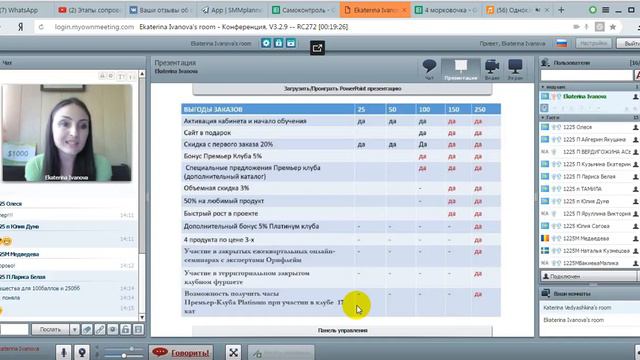Click the Говорить! talk button
Image resolution: width=640 pixels, height=360 pixels.
pos(181,353)
